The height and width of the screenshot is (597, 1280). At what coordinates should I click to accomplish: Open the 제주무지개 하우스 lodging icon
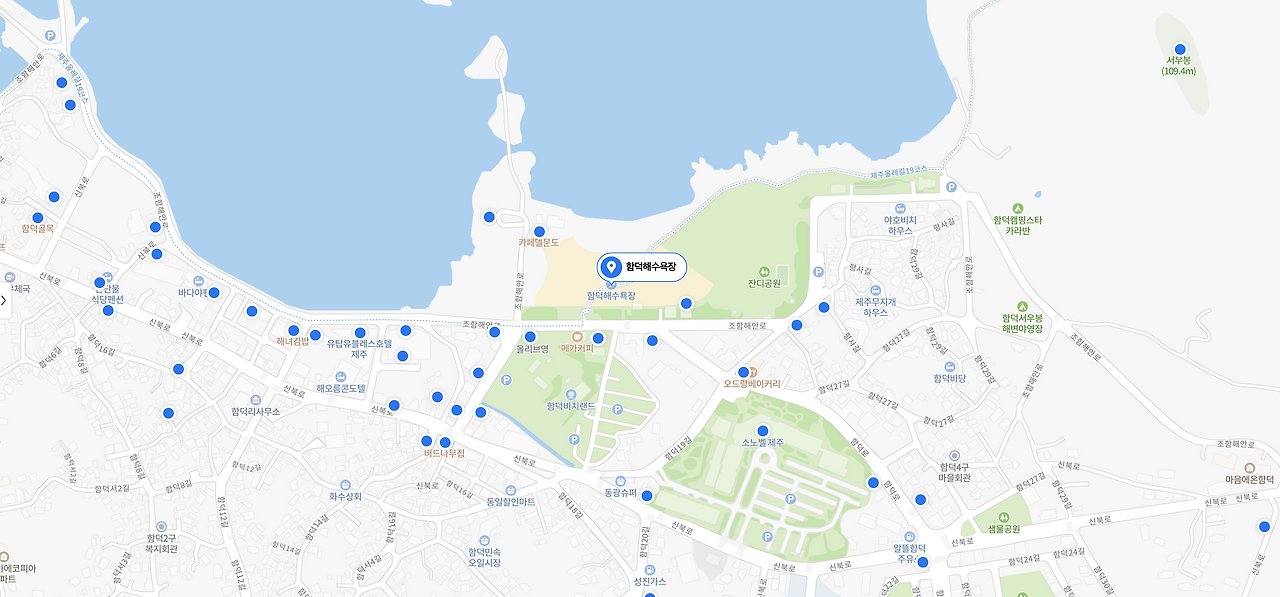point(875,290)
